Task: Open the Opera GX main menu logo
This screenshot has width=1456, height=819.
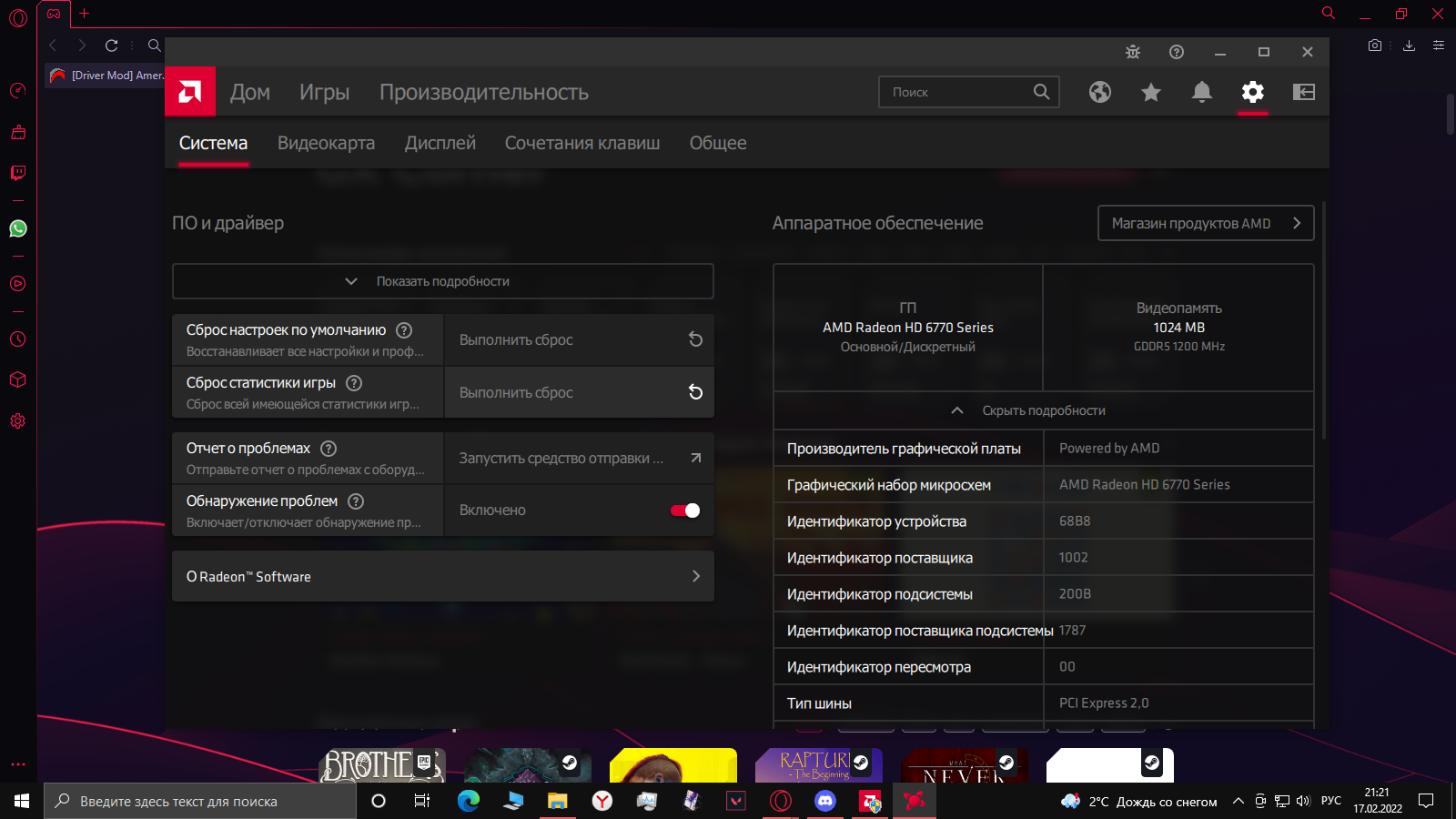Action: point(18,17)
